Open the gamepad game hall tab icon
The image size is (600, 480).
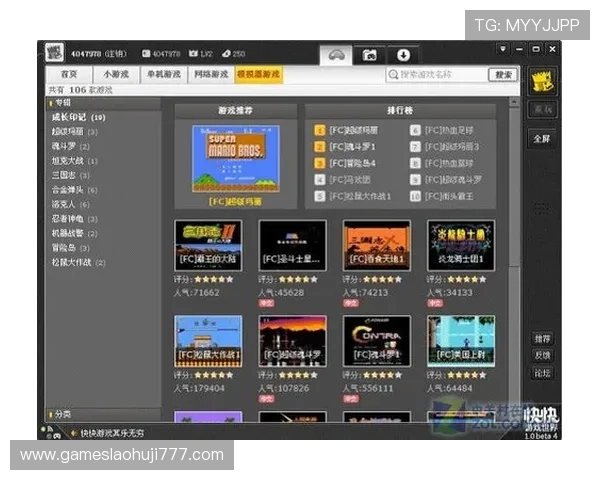pyautogui.click(x=336, y=56)
